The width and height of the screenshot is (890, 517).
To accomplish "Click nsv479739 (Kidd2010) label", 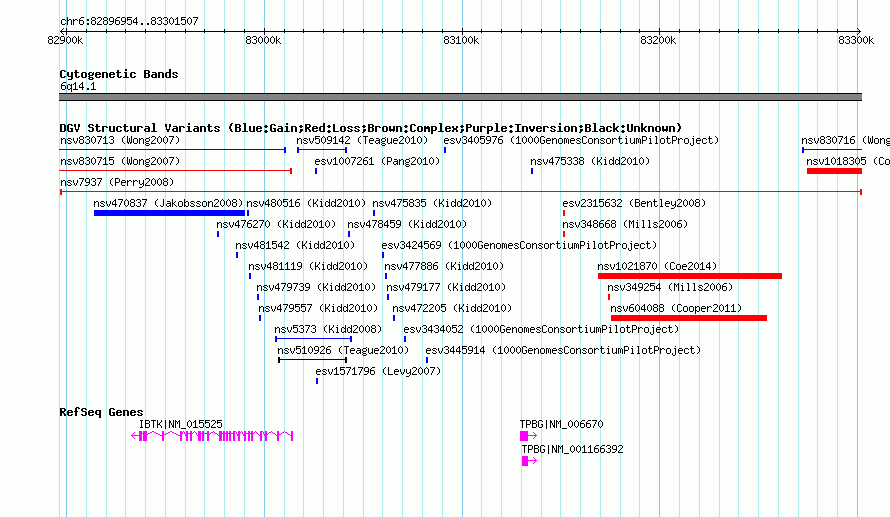I will tap(316, 287).
